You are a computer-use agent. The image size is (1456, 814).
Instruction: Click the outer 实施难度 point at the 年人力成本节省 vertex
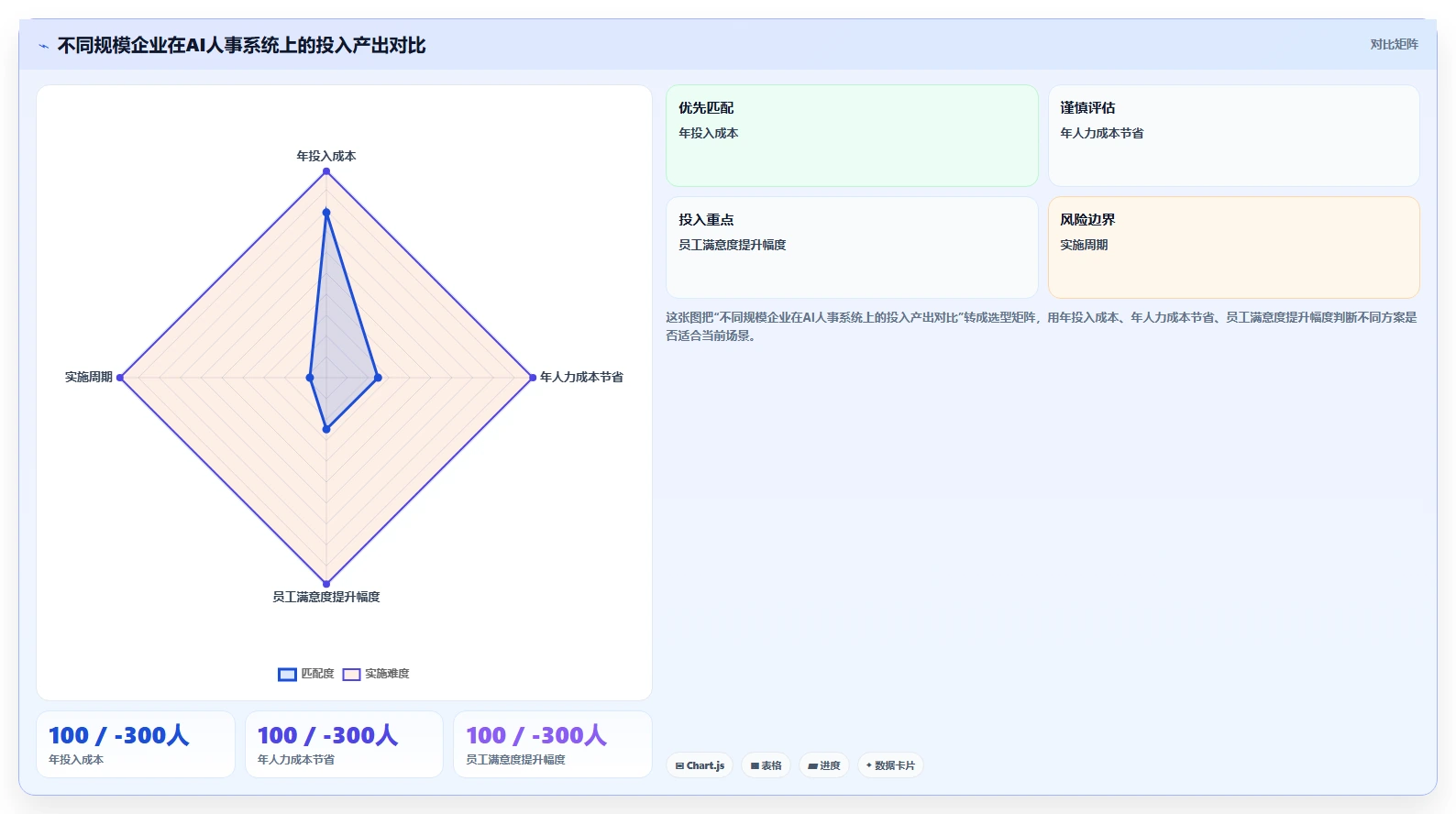tap(533, 378)
